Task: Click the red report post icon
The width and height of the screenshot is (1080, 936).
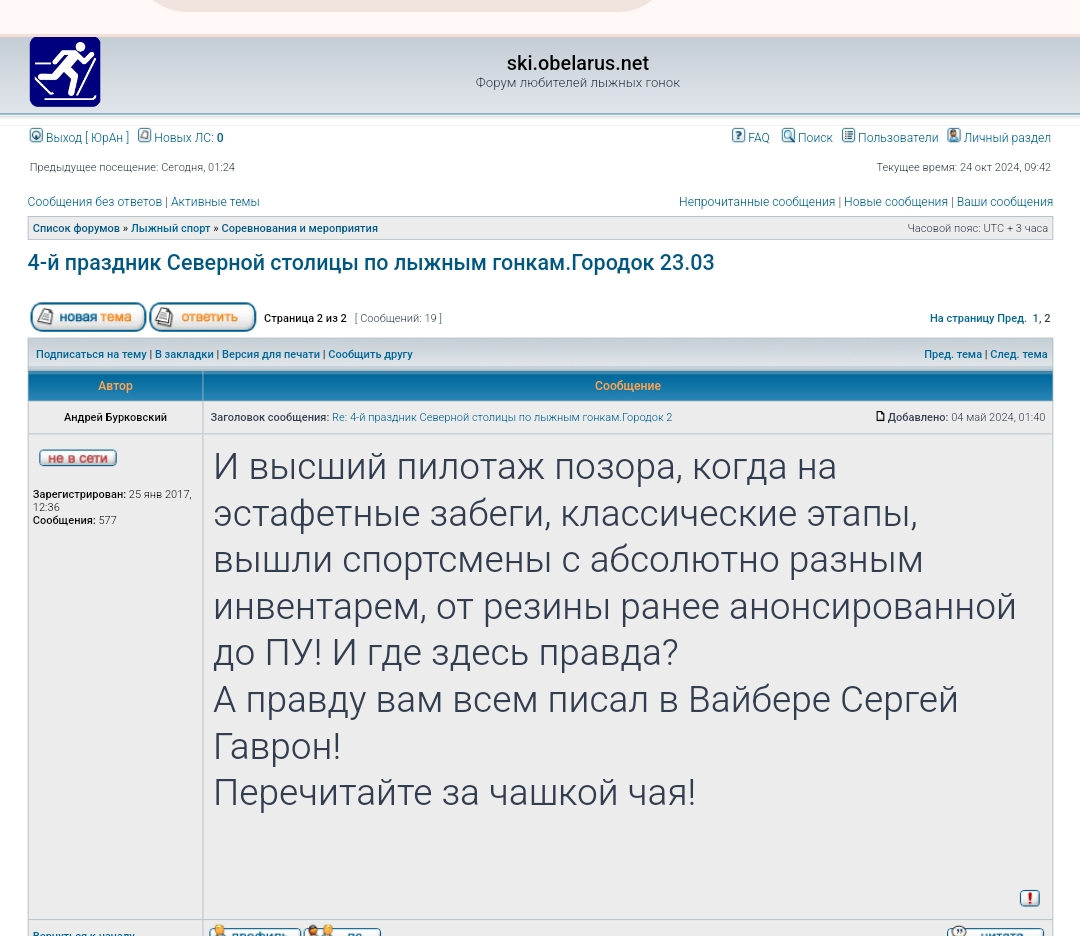Action: 1029,898
